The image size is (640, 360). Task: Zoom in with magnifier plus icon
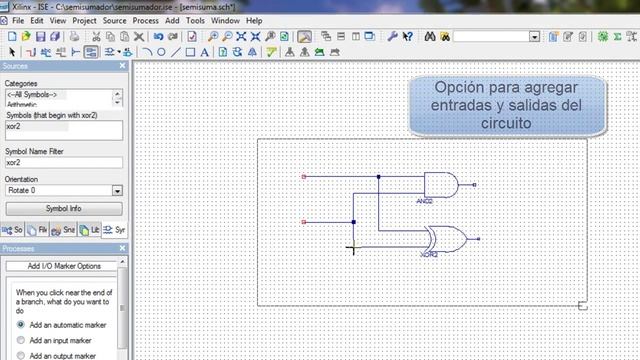[x=213, y=37]
